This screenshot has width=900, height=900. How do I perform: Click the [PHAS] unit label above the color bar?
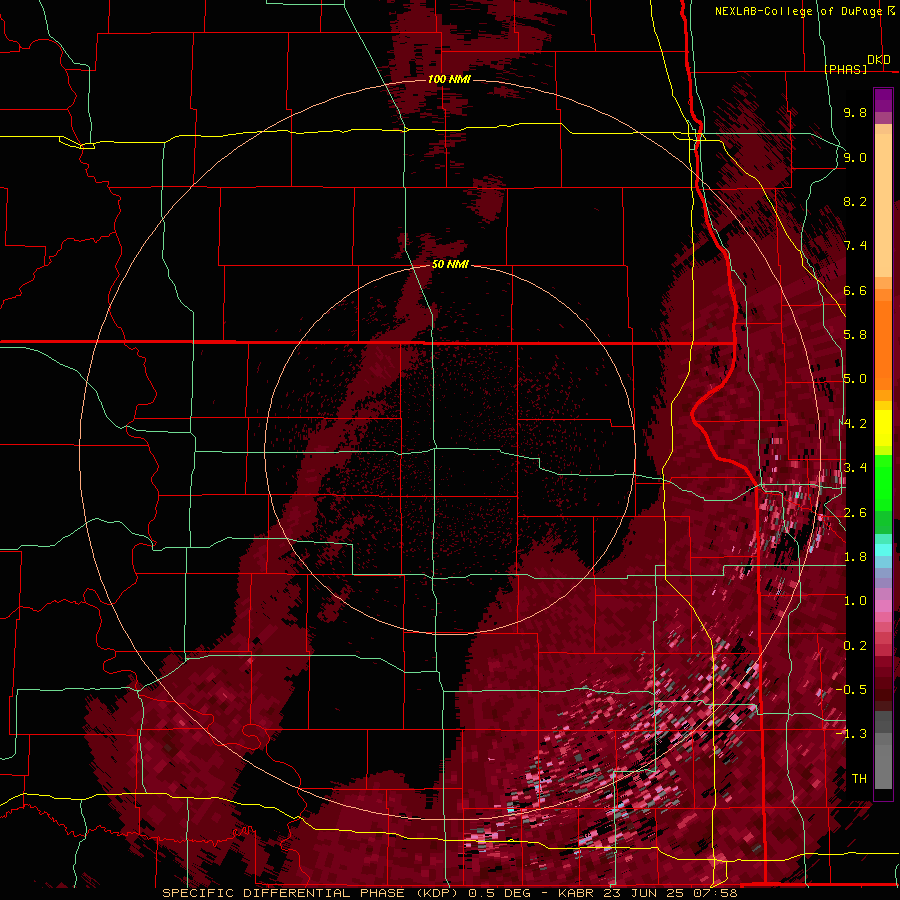[x=845, y=69]
